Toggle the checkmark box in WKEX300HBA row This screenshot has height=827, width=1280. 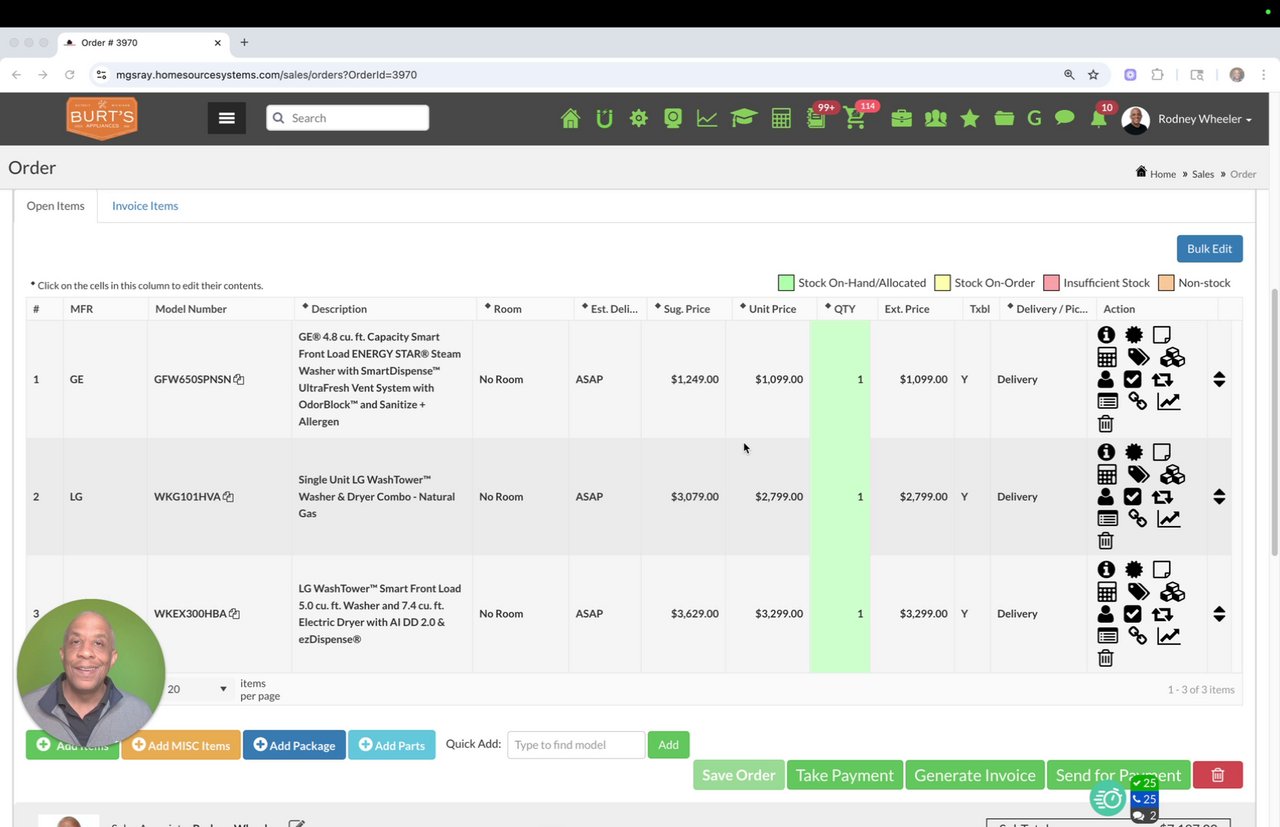pyautogui.click(x=1132, y=613)
